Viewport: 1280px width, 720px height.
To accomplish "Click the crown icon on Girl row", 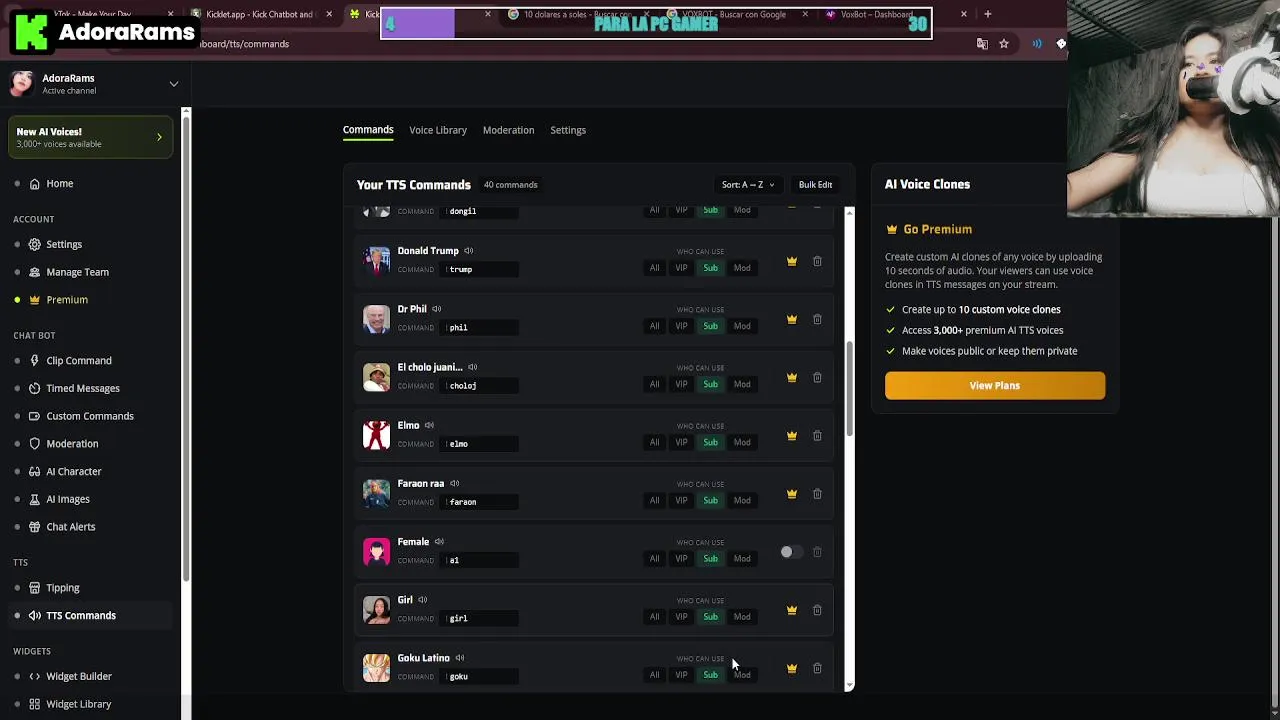I will click(791, 610).
